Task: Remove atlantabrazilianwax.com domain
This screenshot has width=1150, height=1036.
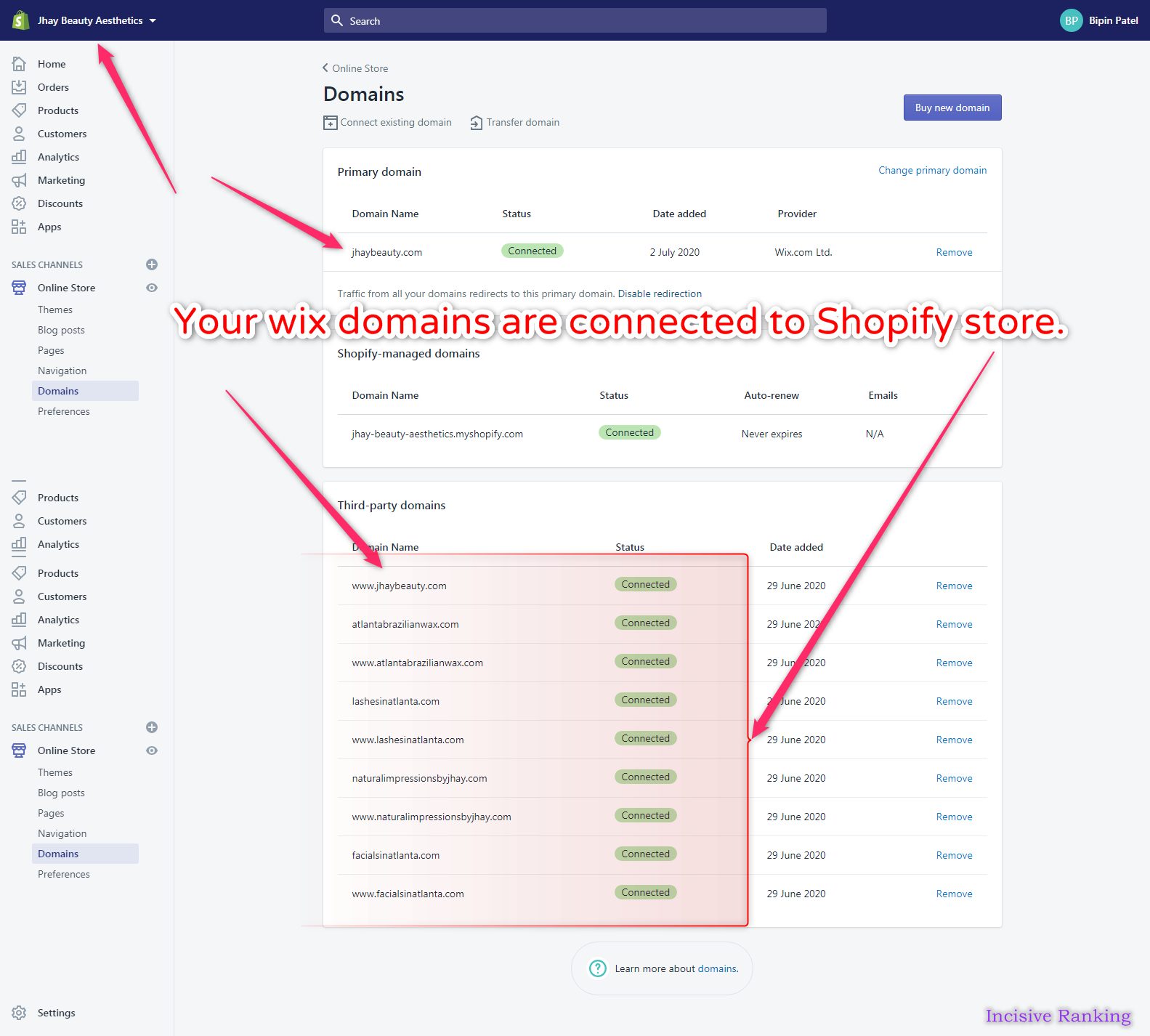Action: [x=954, y=624]
